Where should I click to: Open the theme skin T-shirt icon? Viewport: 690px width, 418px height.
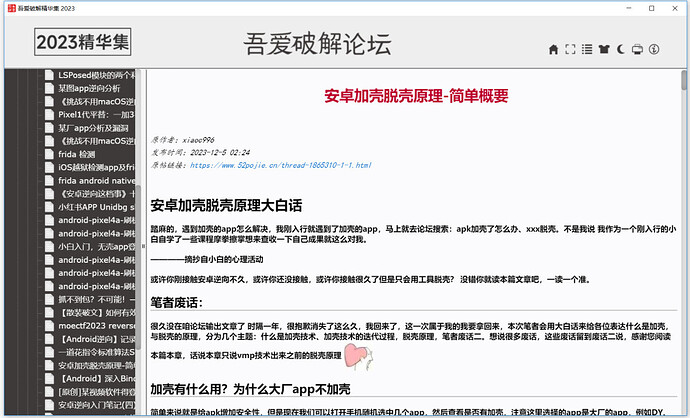pyautogui.click(x=604, y=49)
